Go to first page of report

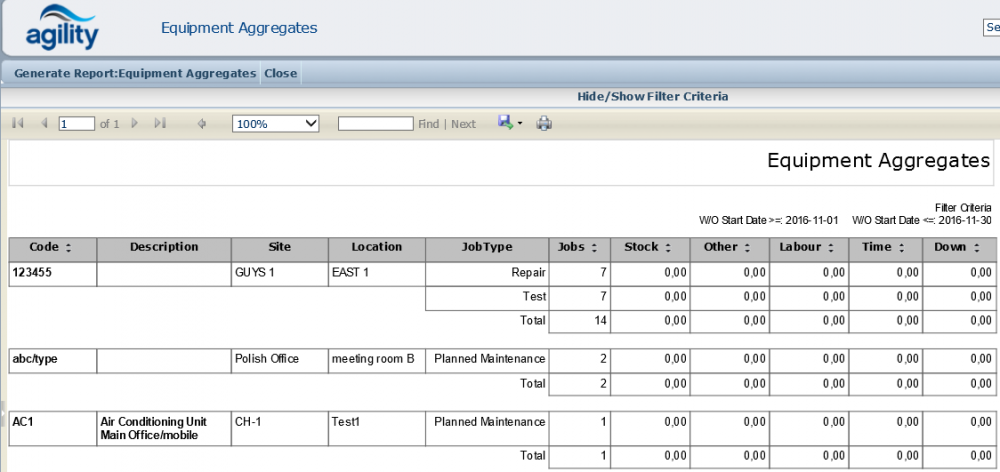[x=18, y=123]
